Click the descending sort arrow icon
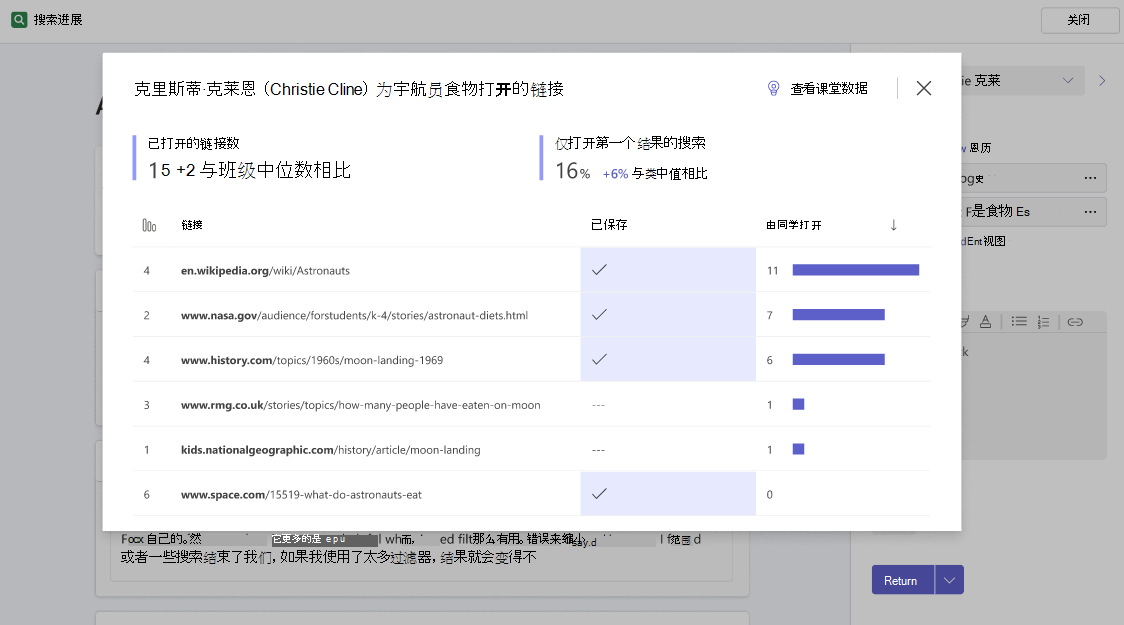This screenshot has height=625, width=1124. click(x=893, y=225)
